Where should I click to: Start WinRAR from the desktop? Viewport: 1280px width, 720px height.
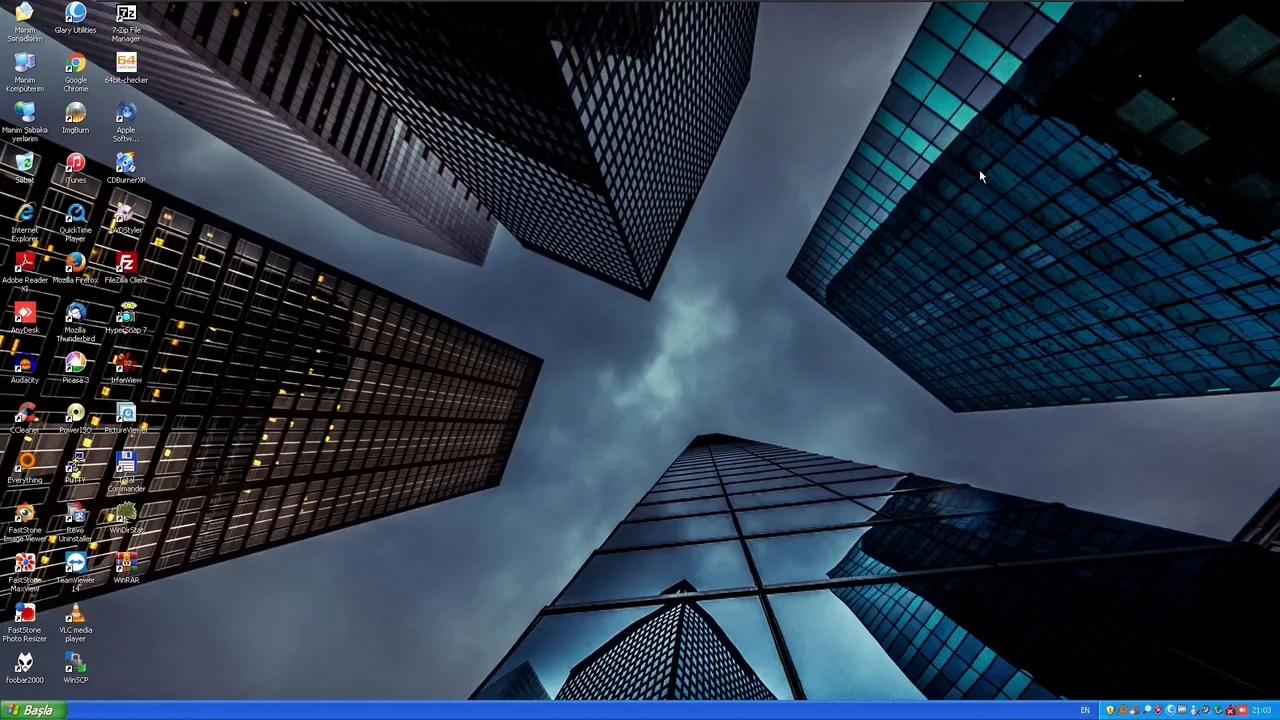tap(125, 565)
